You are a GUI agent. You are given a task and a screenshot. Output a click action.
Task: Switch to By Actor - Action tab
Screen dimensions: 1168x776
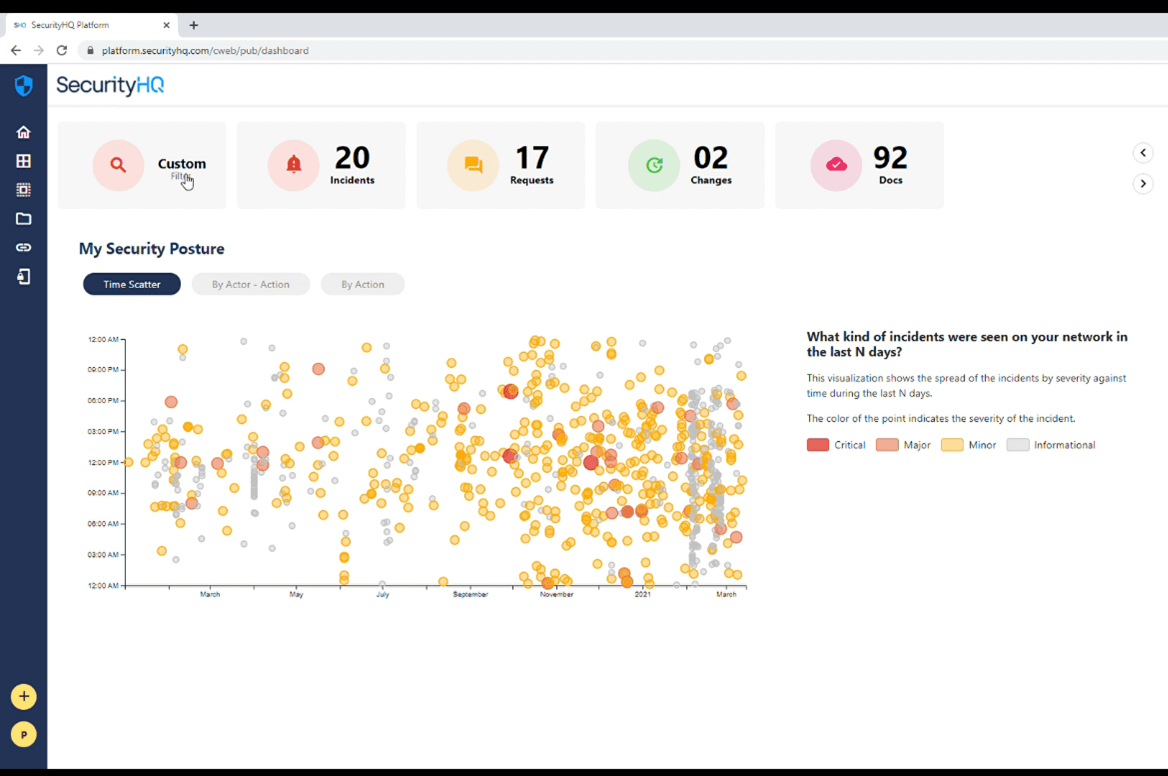(250, 285)
